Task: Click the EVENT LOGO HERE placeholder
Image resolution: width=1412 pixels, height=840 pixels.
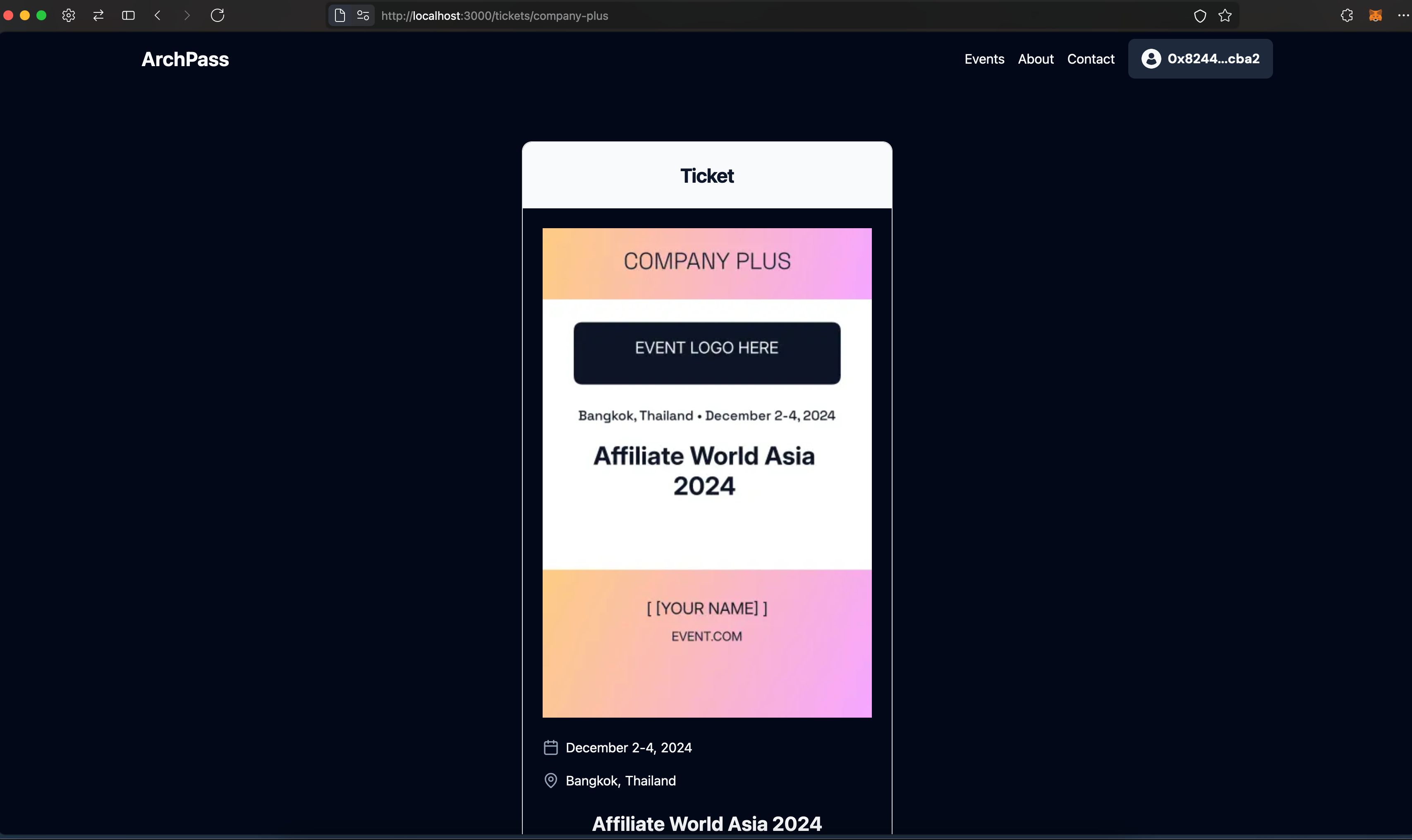Action: click(706, 353)
